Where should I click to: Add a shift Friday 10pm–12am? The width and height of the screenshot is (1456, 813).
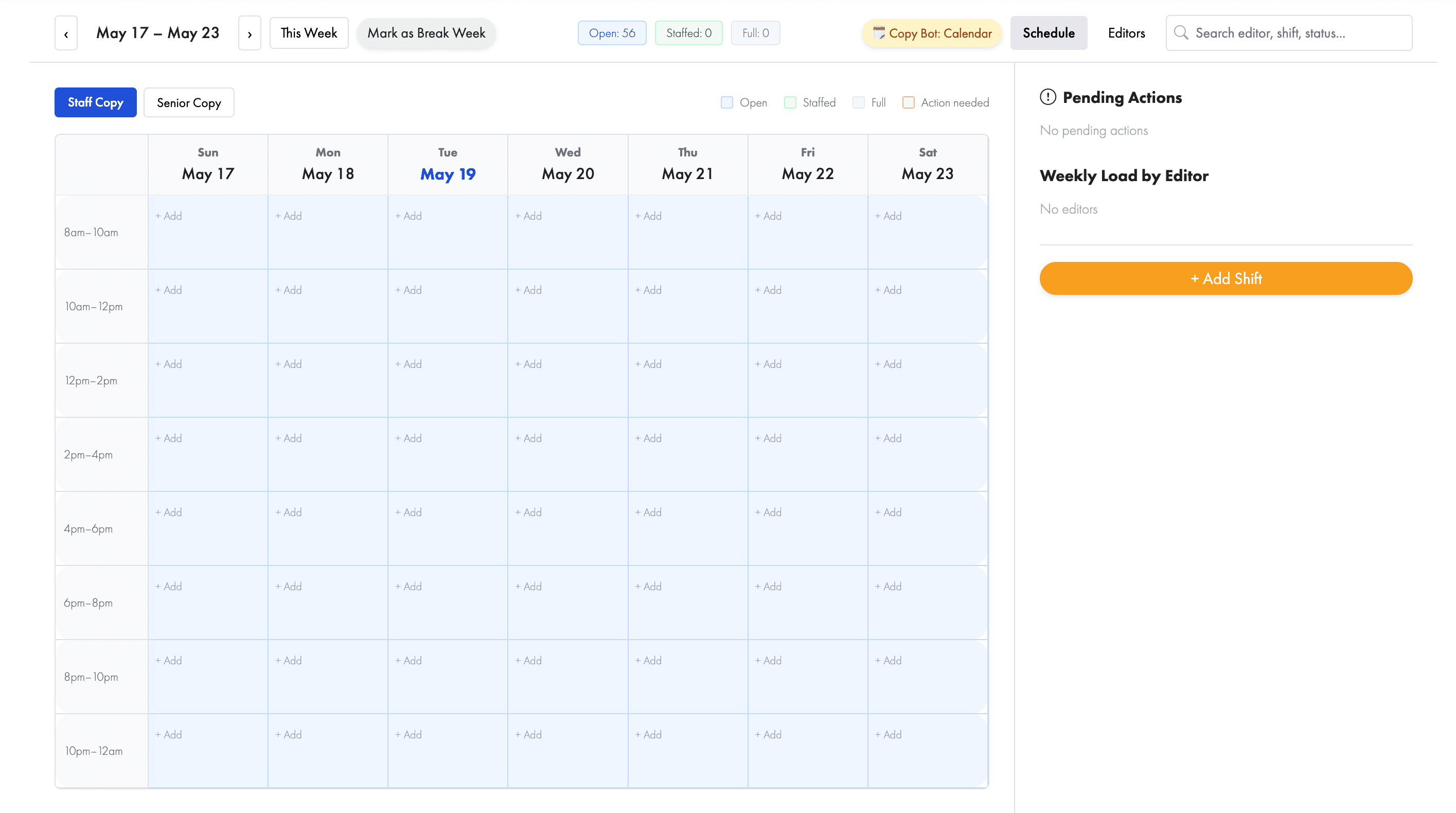coord(768,734)
